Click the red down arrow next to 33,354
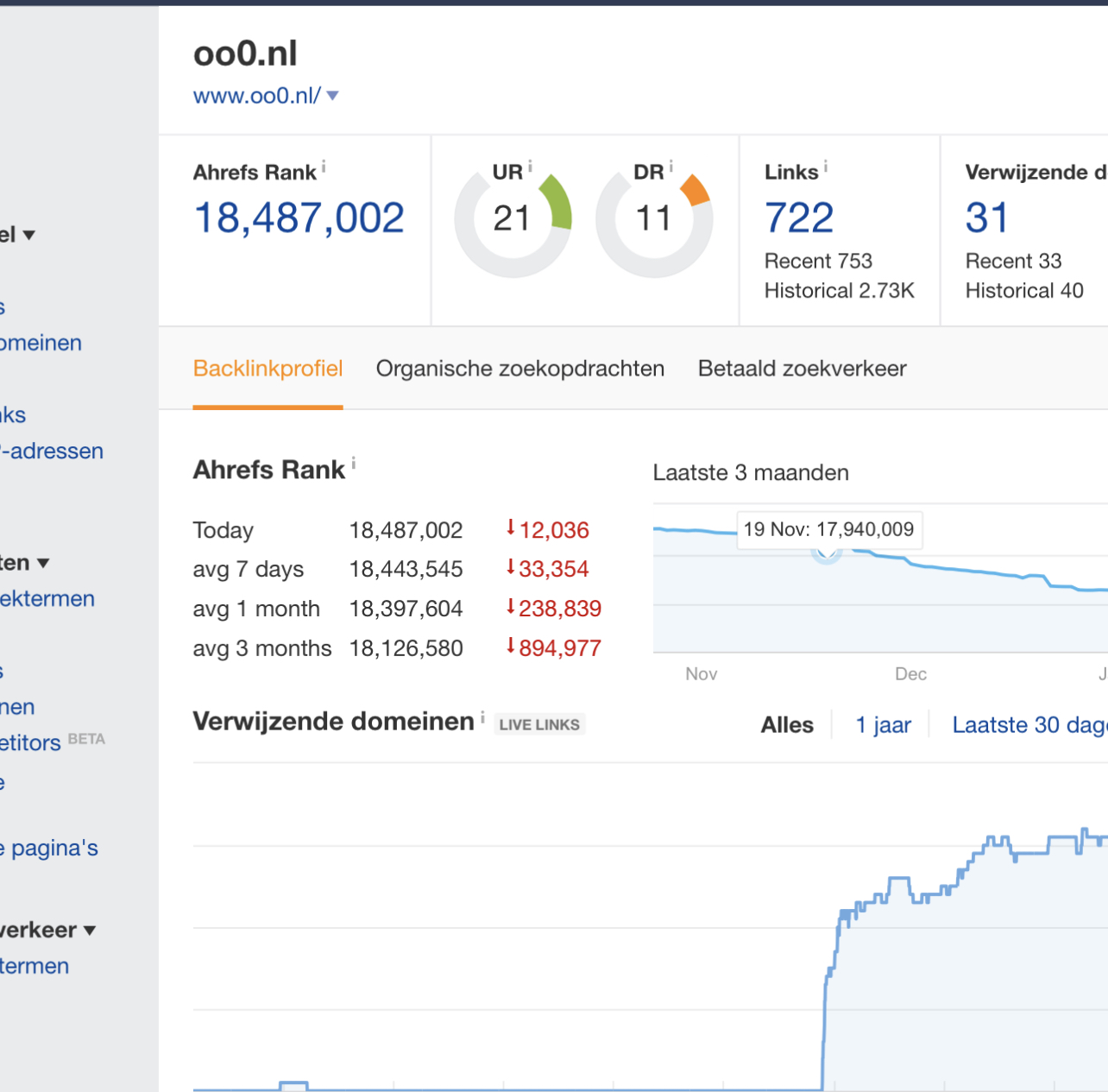This screenshot has width=1108, height=1092. pos(511,566)
